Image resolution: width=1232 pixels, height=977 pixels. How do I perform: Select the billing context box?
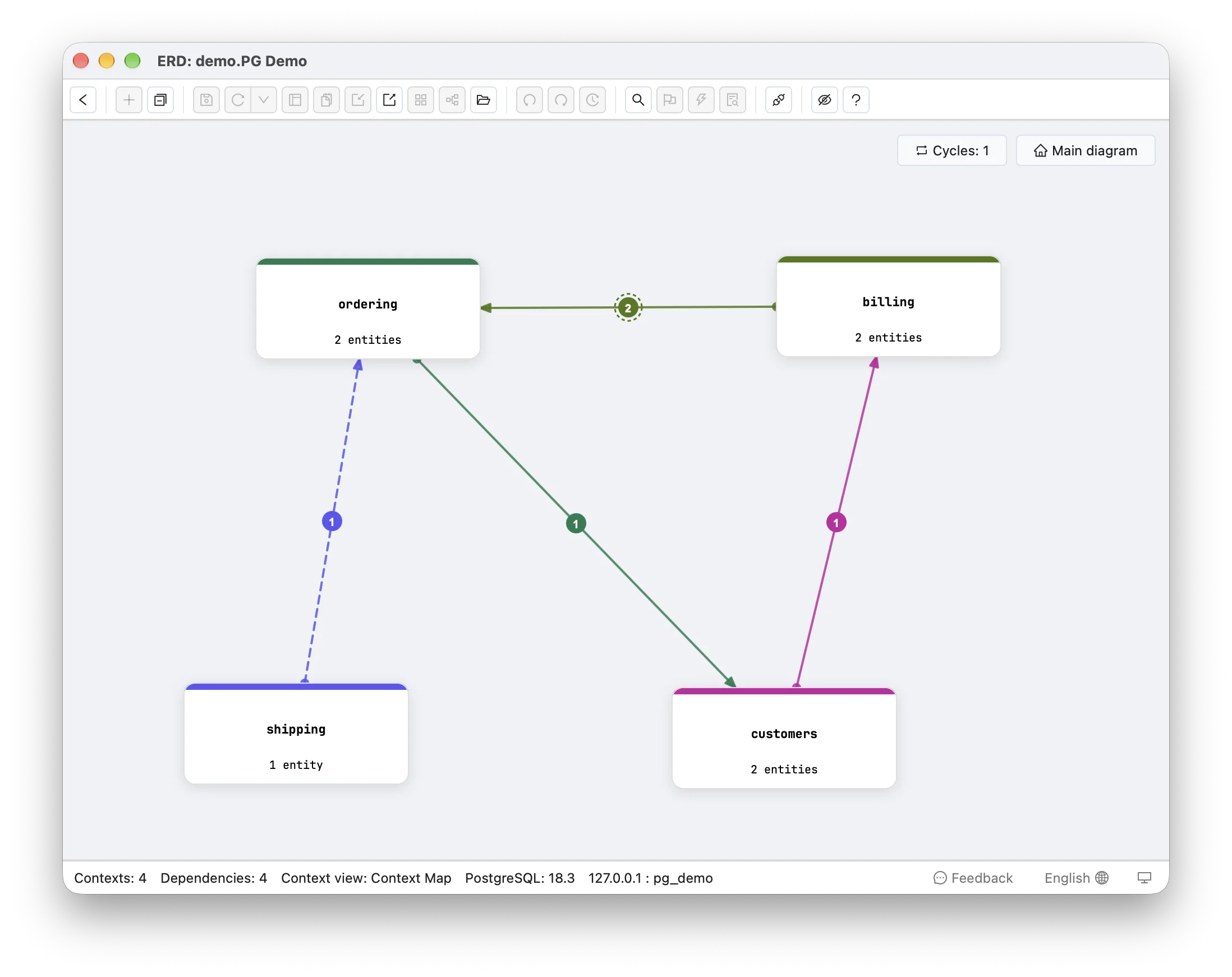[x=889, y=306]
